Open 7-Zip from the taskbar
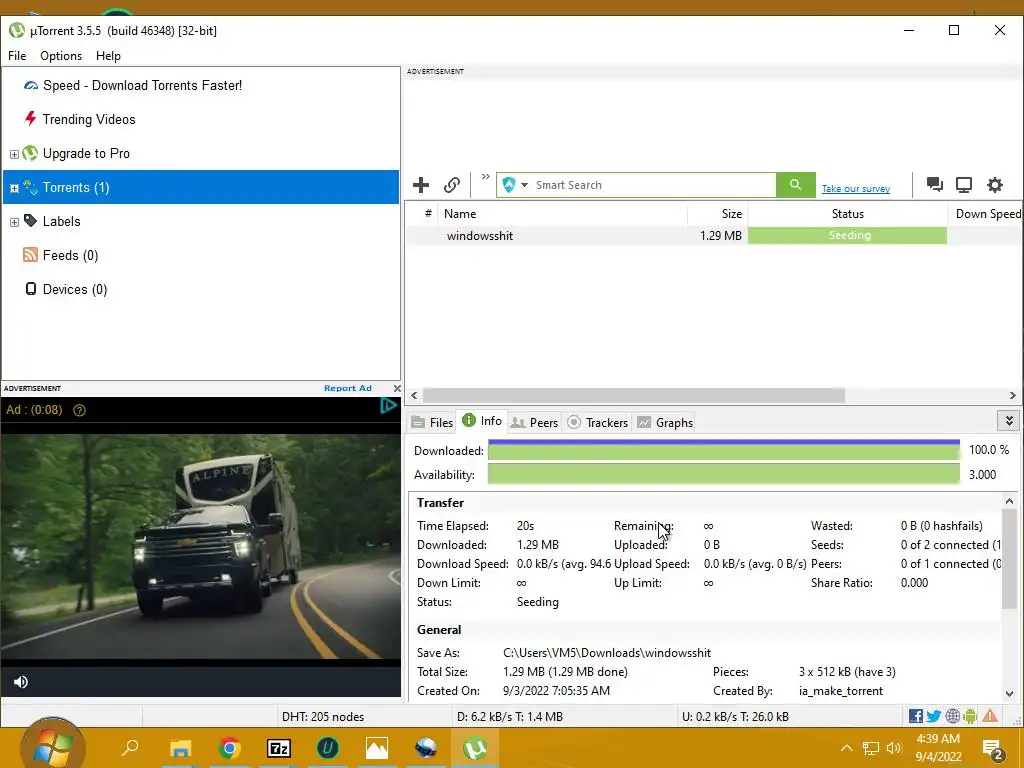Image resolution: width=1024 pixels, height=768 pixels. point(279,748)
